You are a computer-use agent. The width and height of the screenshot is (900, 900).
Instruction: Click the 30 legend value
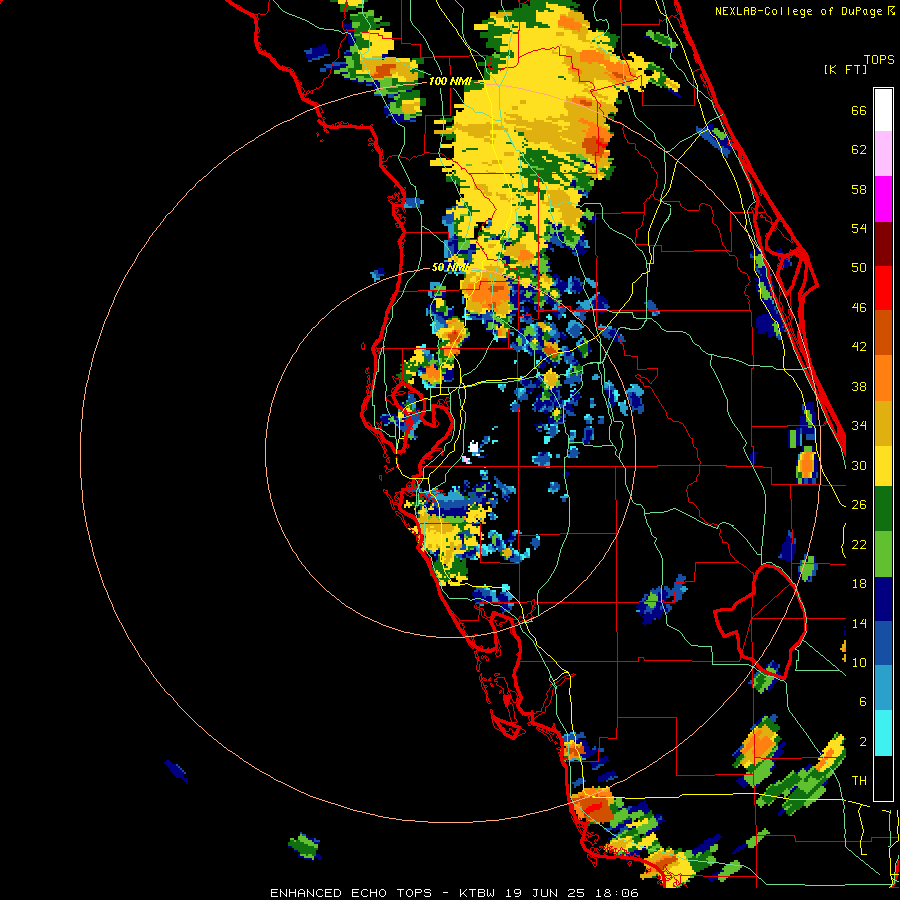tap(859, 465)
